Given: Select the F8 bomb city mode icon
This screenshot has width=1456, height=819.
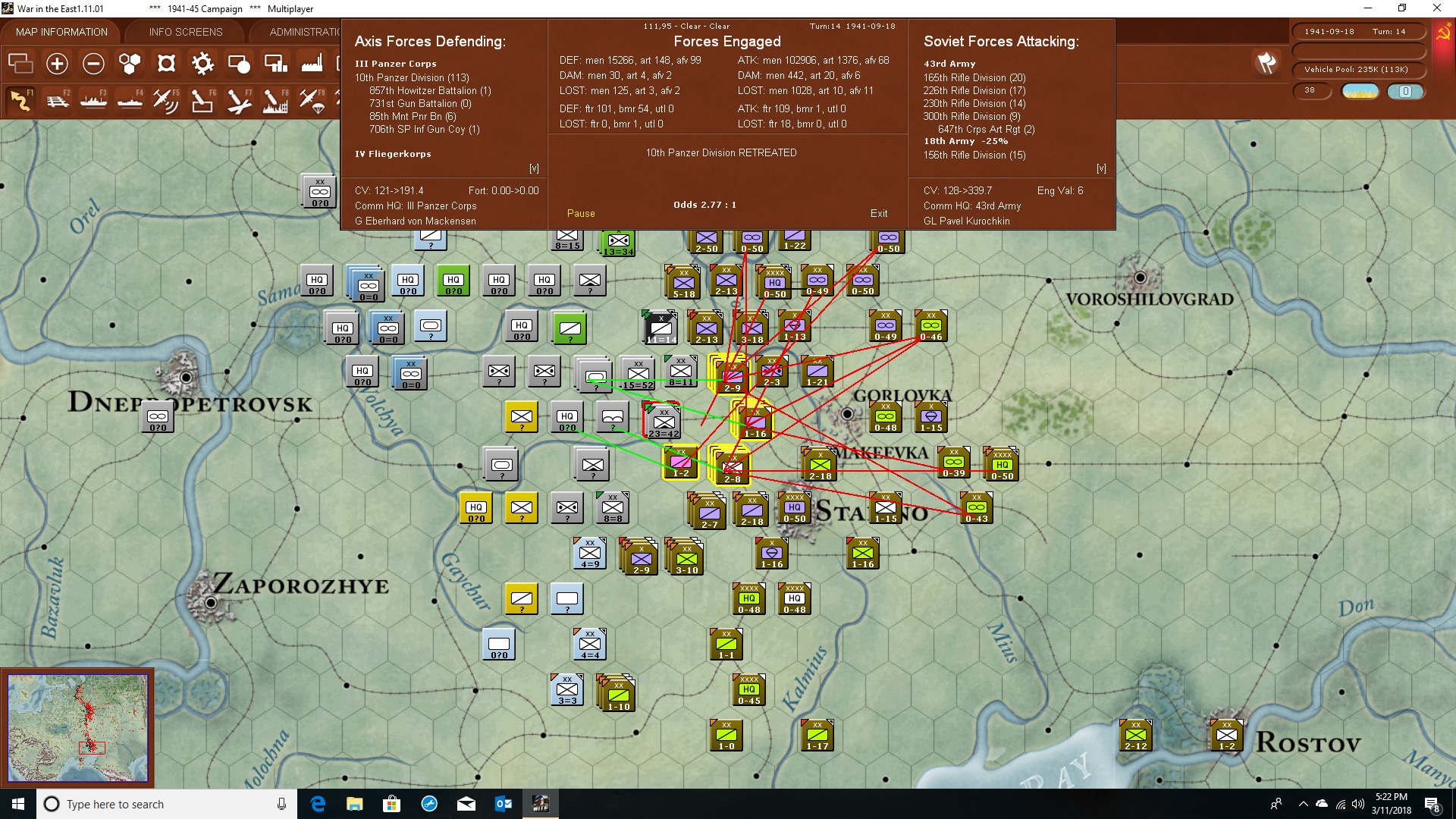Looking at the screenshot, I should pyautogui.click(x=275, y=100).
